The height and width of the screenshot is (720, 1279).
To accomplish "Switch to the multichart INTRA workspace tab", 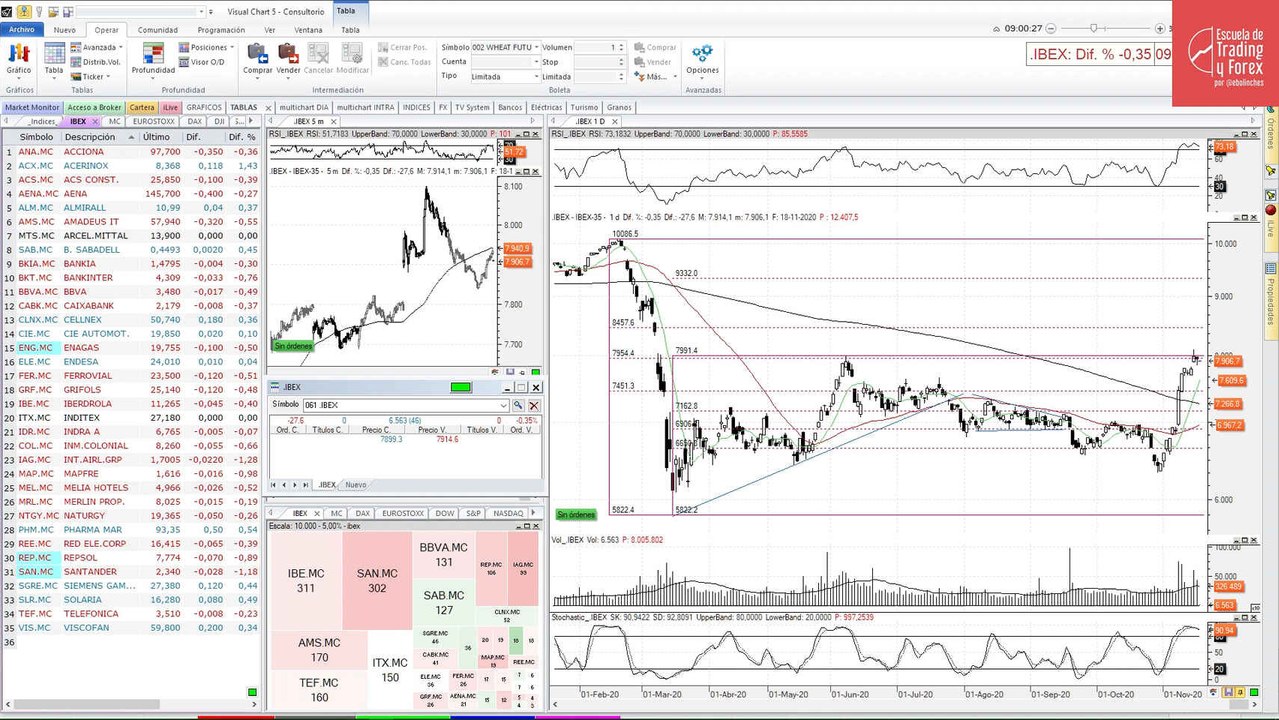I will coord(365,107).
